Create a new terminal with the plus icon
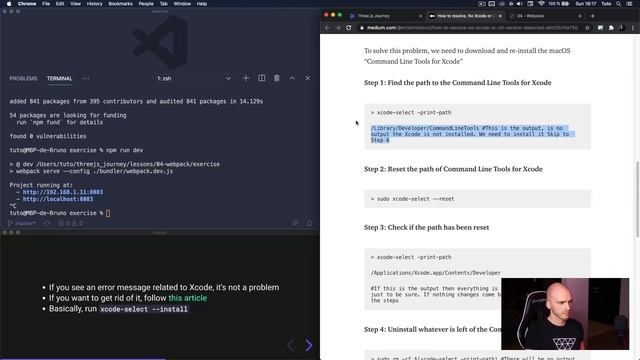Screen dimensions: 640x360 [x=246, y=78]
